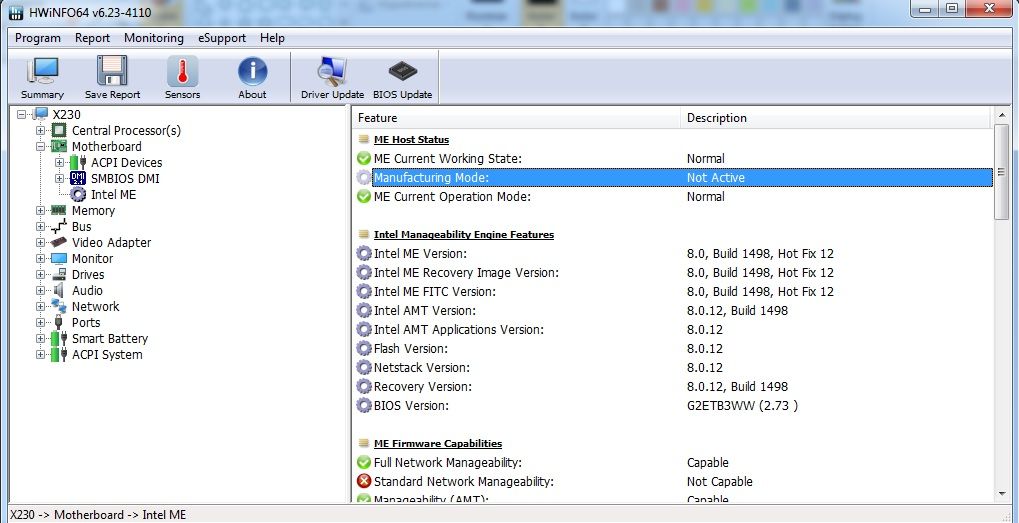Open the eSupport menu
The image size is (1019, 523).
click(x=222, y=38)
